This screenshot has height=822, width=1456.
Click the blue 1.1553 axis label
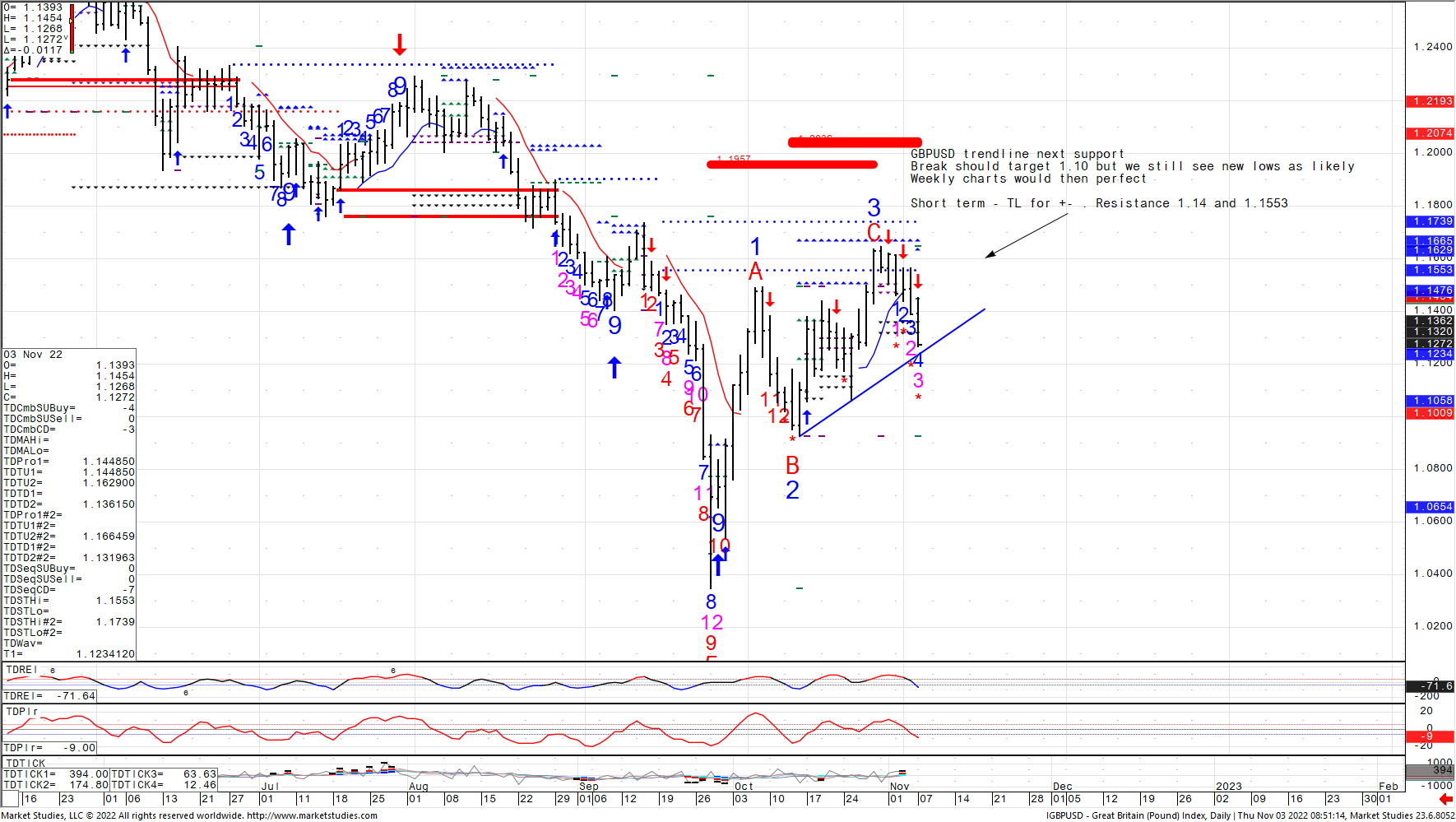pyautogui.click(x=1430, y=270)
